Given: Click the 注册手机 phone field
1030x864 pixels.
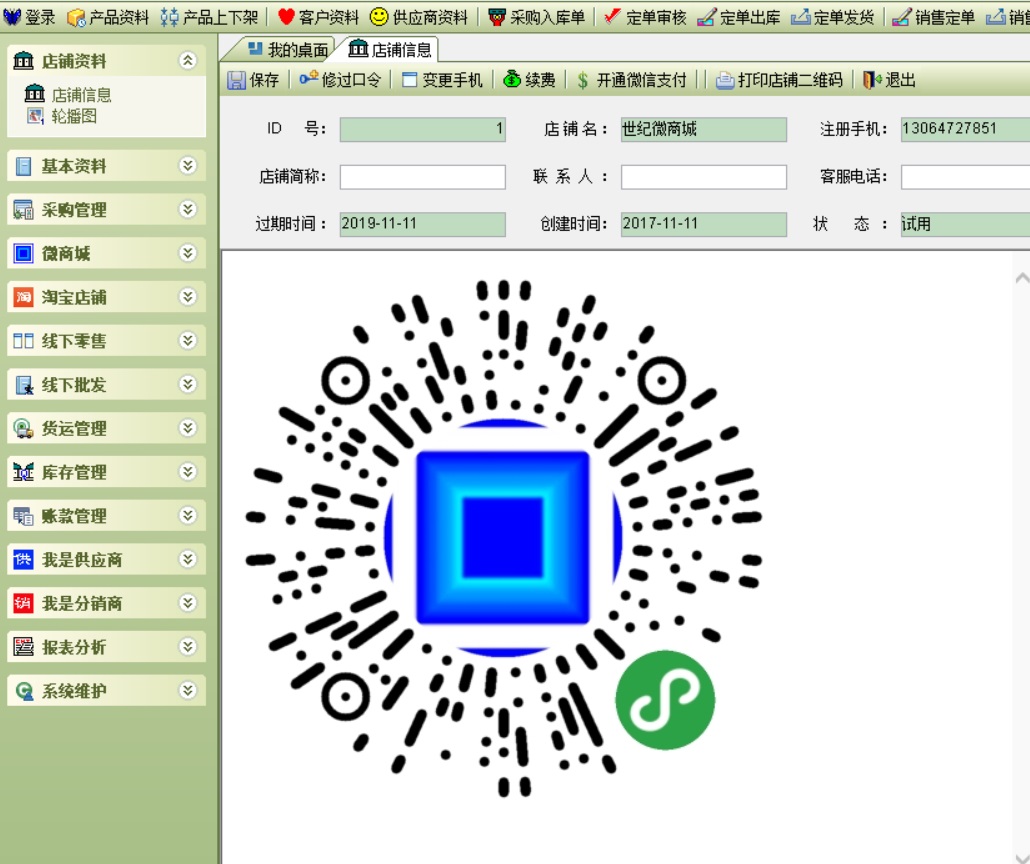Looking at the screenshot, I should pyautogui.click(x=965, y=129).
